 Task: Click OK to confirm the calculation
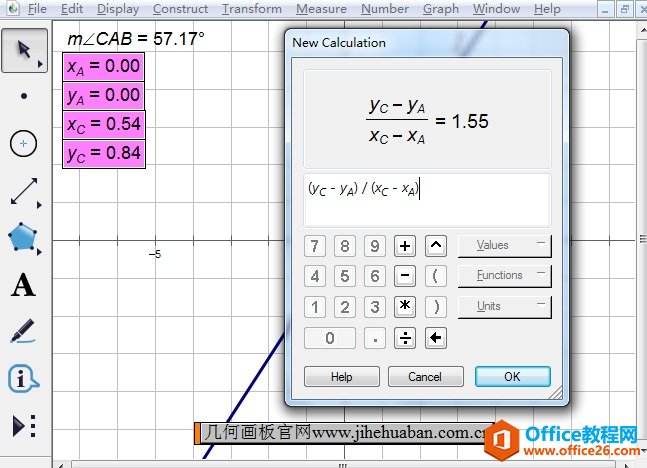tap(512, 377)
